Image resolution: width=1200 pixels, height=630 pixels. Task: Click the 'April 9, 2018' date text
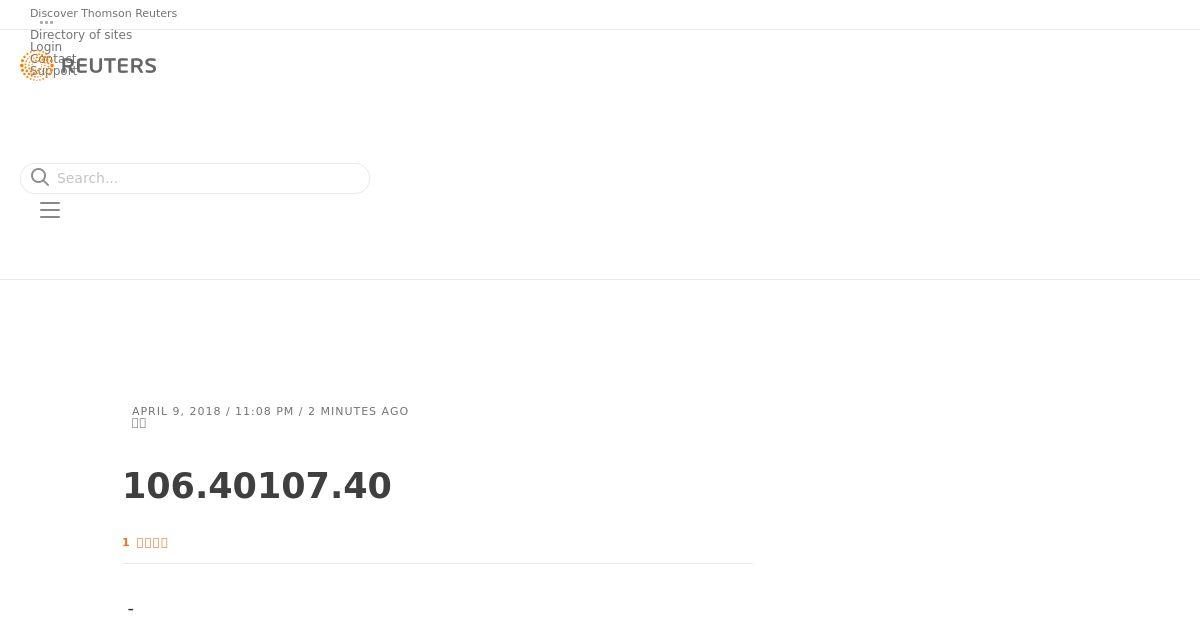[177, 411]
